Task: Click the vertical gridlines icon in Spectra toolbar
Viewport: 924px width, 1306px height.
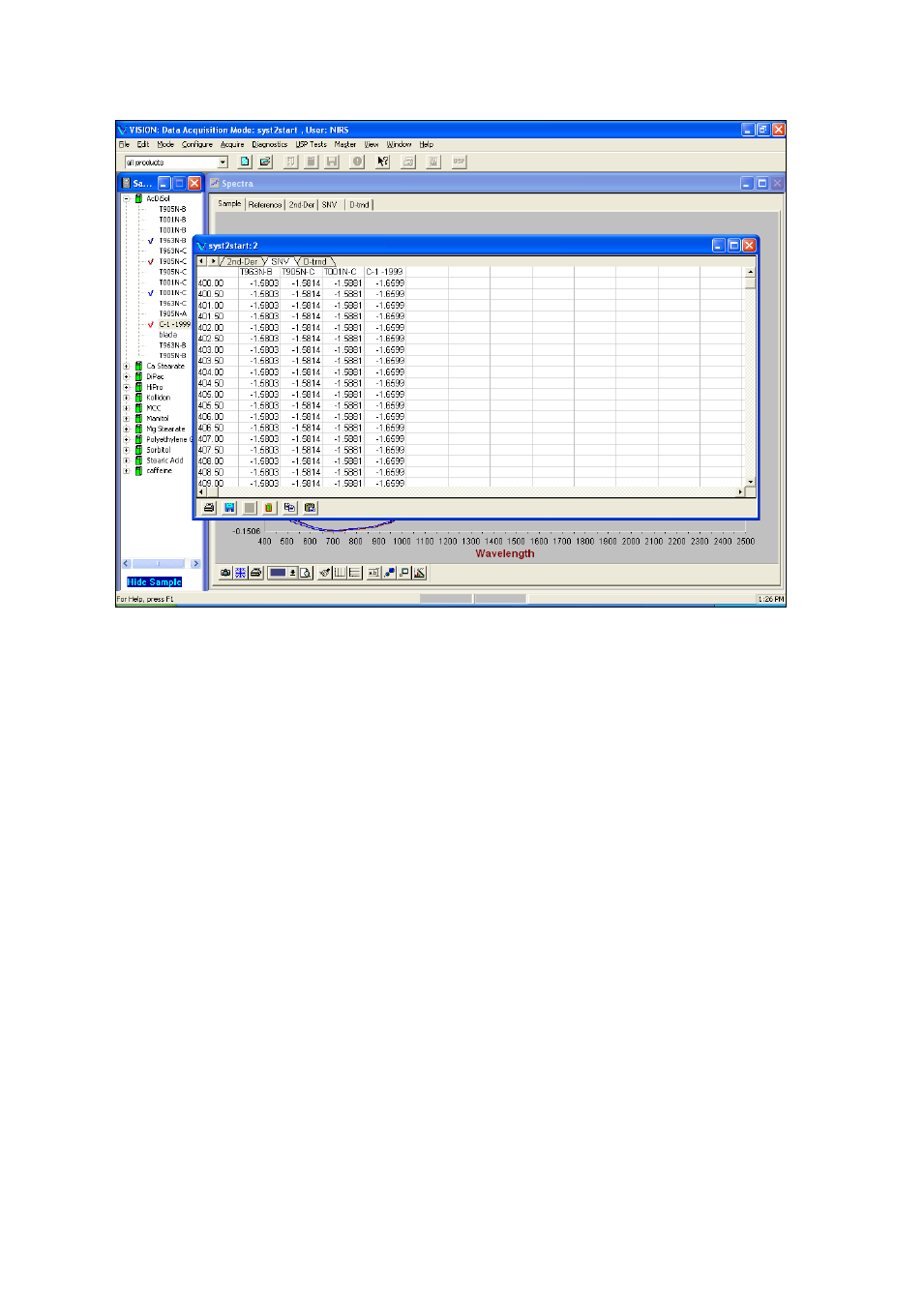Action: (x=340, y=573)
